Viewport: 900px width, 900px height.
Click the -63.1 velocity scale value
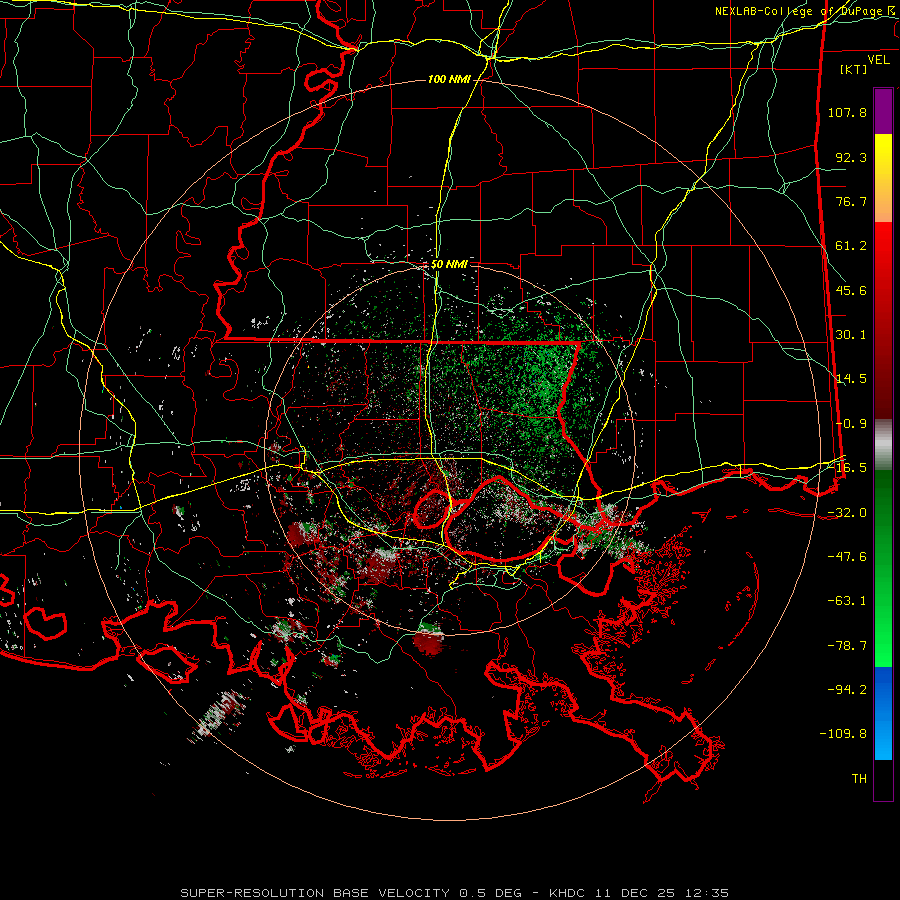pyautogui.click(x=847, y=601)
